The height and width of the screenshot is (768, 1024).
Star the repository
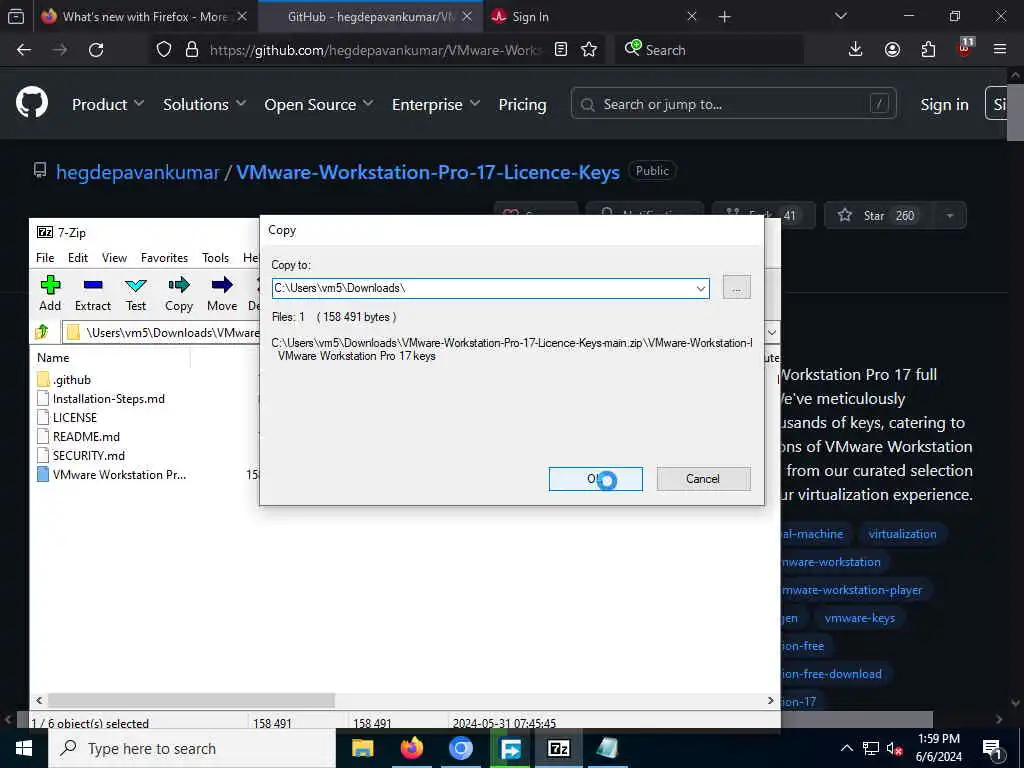(x=879, y=216)
